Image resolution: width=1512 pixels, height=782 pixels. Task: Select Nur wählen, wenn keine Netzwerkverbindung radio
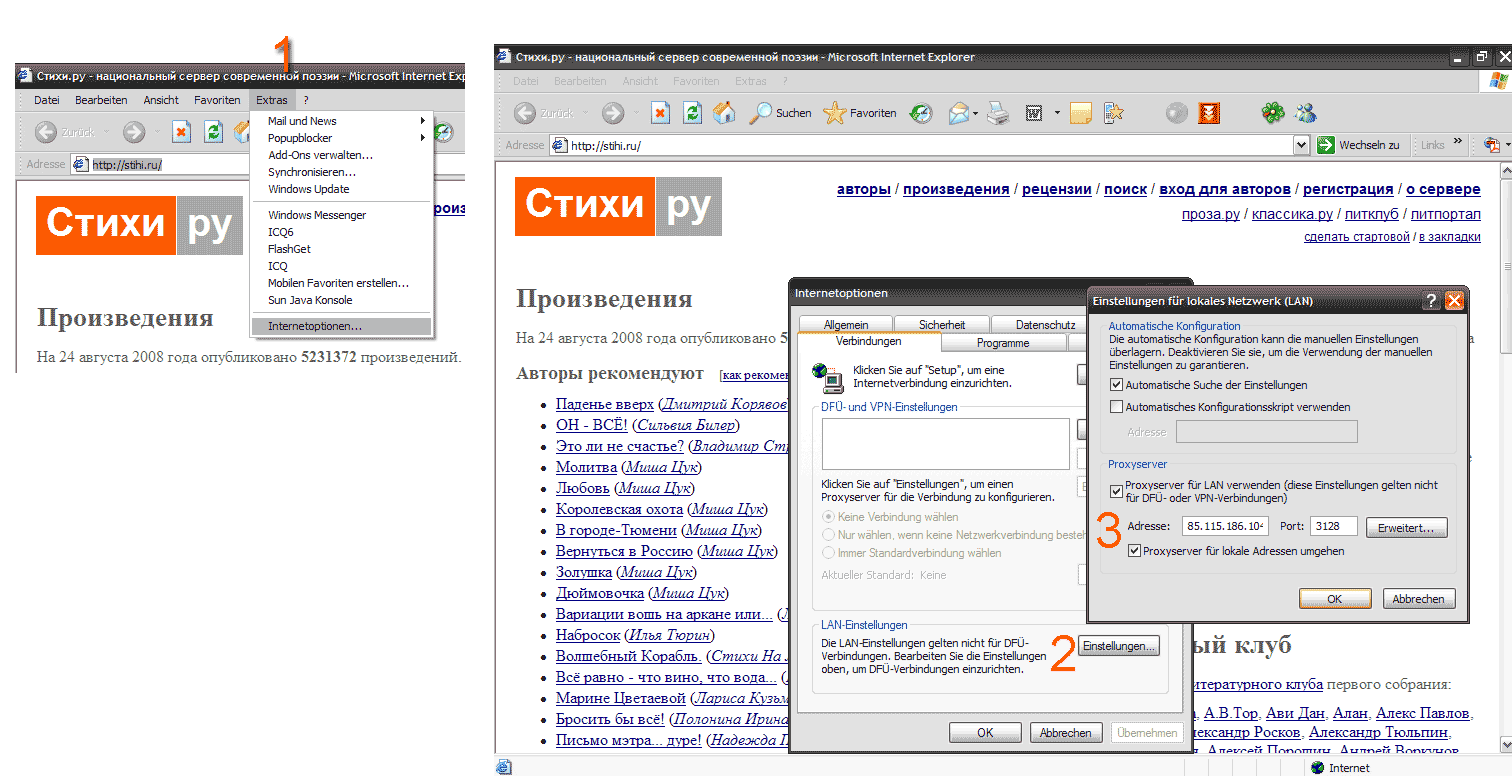pos(828,535)
